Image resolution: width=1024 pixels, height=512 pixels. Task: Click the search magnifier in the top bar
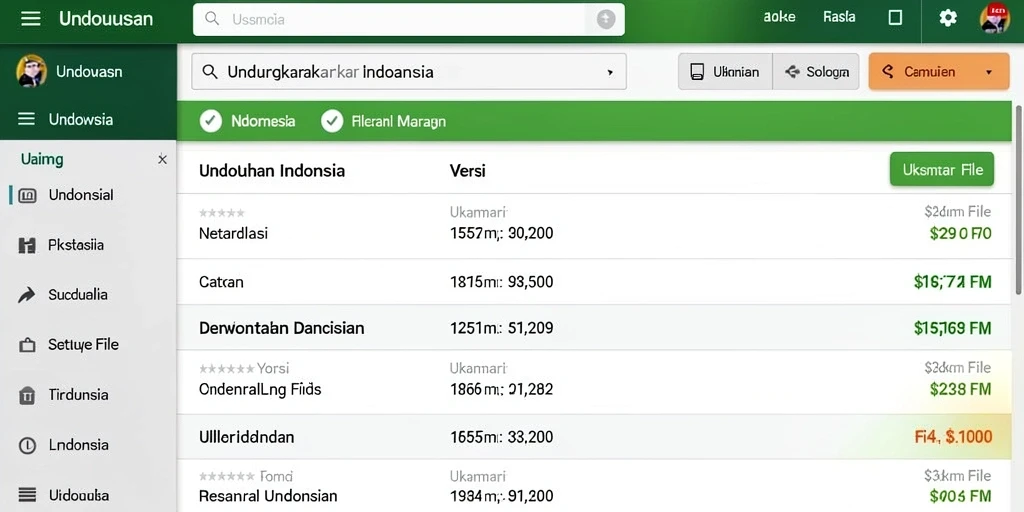[212, 18]
